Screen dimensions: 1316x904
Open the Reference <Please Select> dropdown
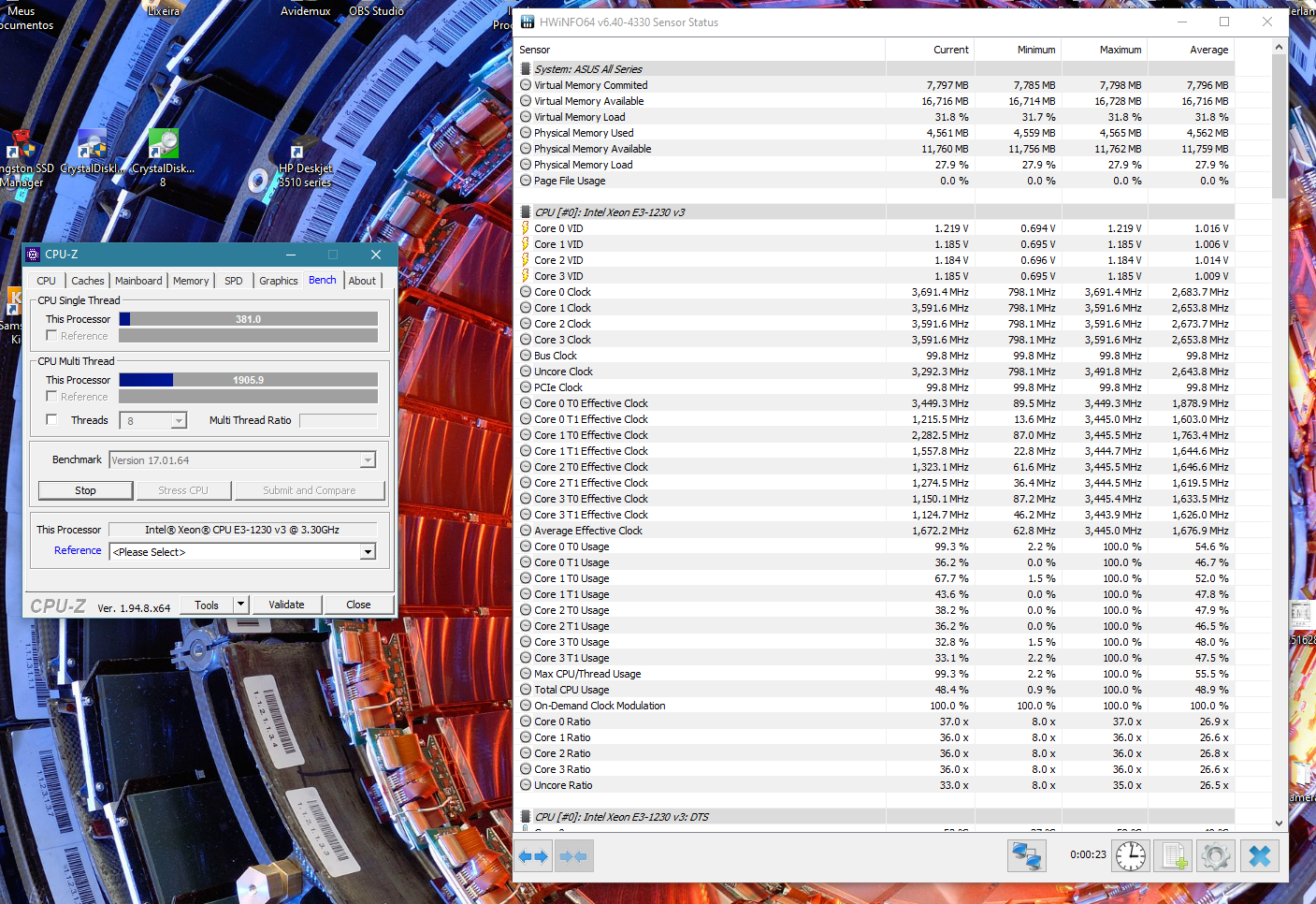[368, 552]
